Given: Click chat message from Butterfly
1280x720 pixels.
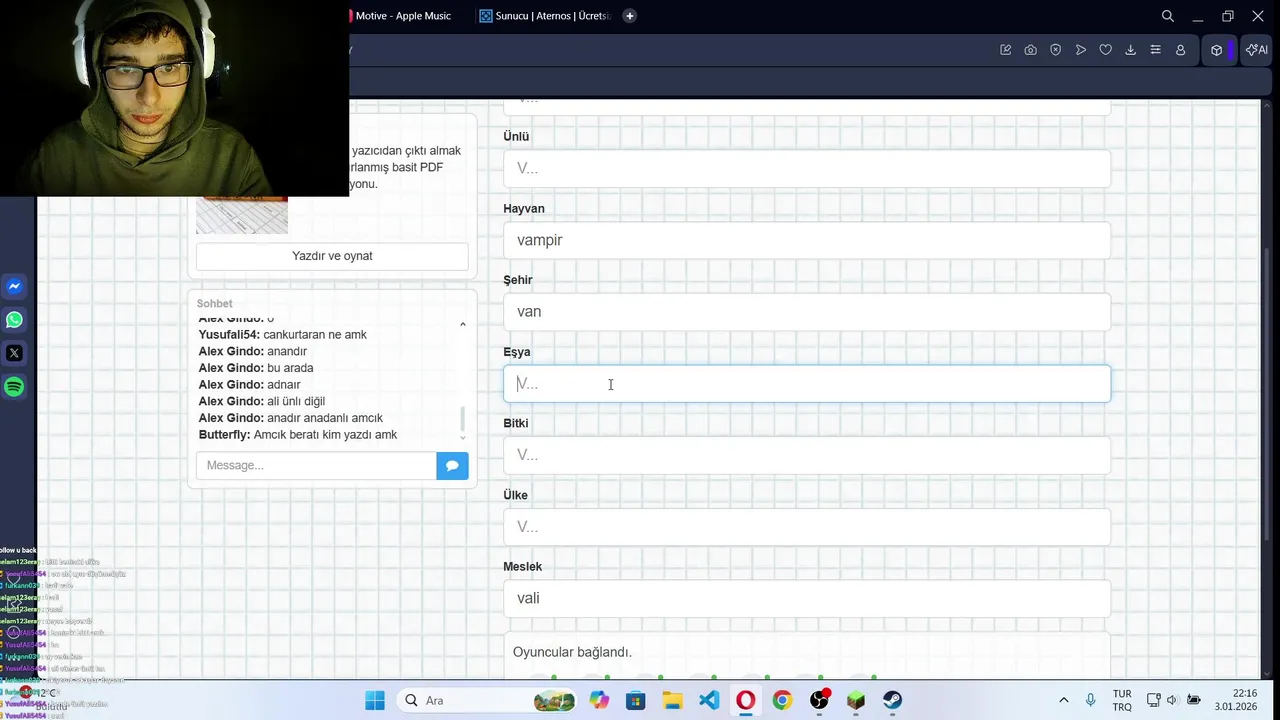Looking at the screenshot, I should 298,435.
